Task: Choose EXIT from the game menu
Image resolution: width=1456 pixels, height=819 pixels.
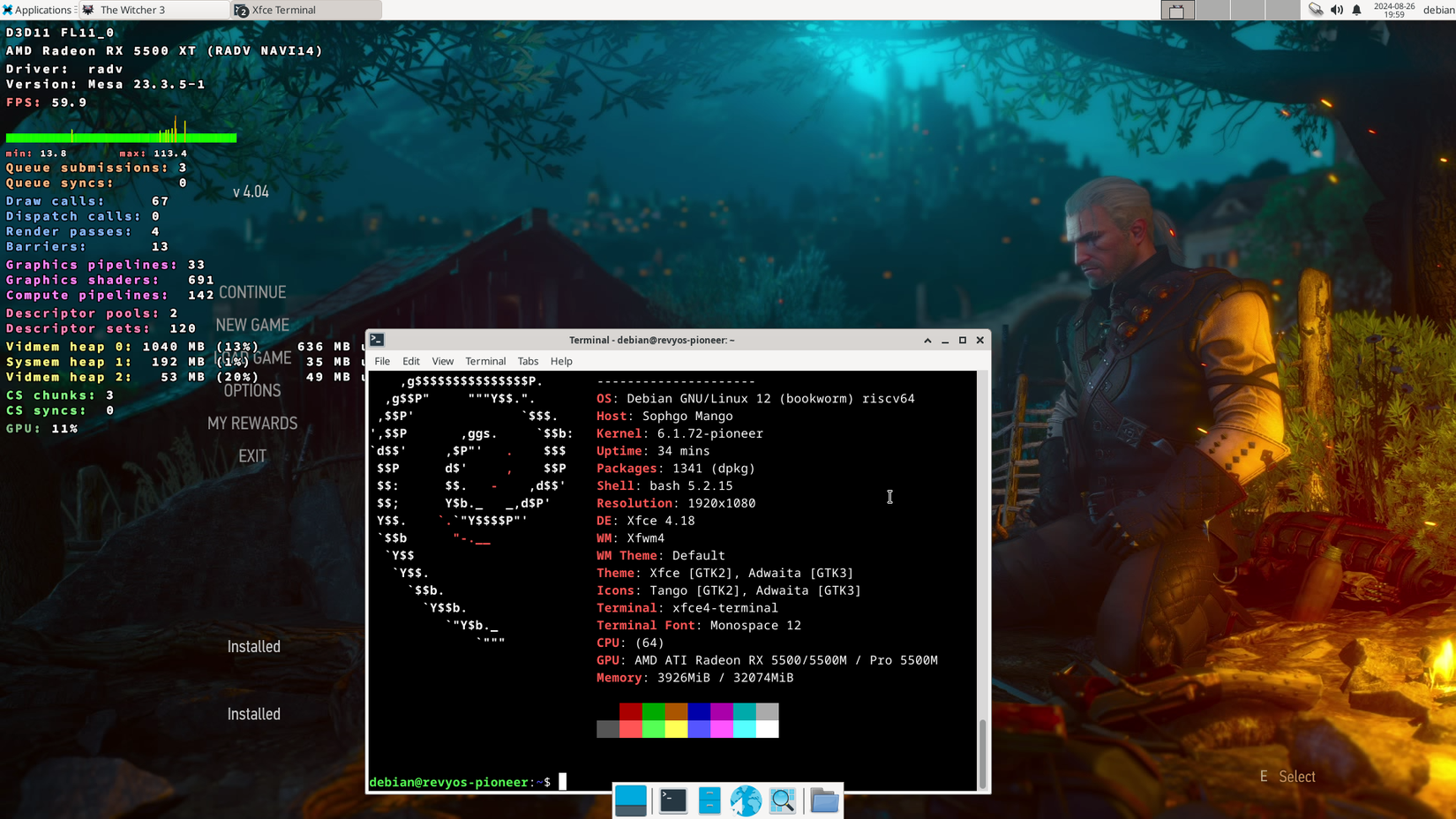Action: tap(252, 455)
